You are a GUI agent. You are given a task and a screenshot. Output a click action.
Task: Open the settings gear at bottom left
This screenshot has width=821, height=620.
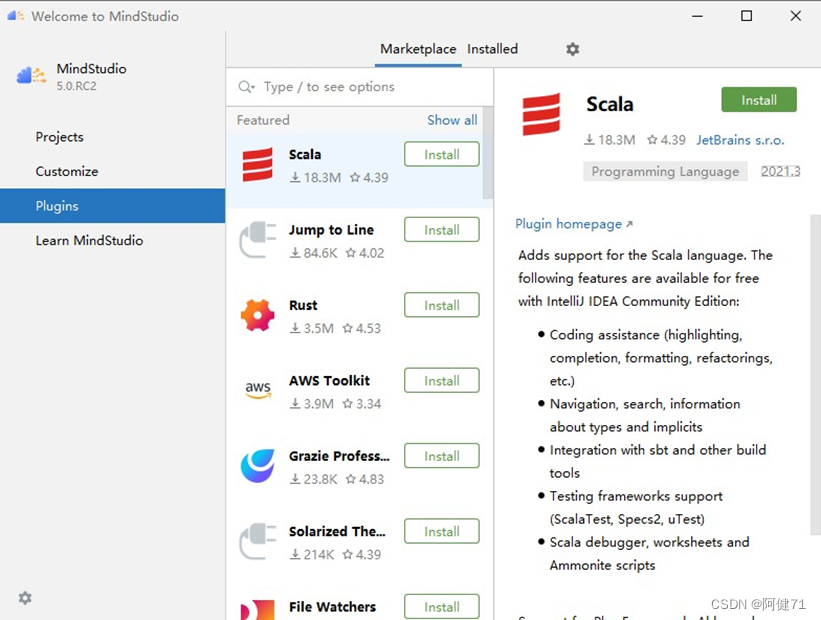[x=24, y=598]
